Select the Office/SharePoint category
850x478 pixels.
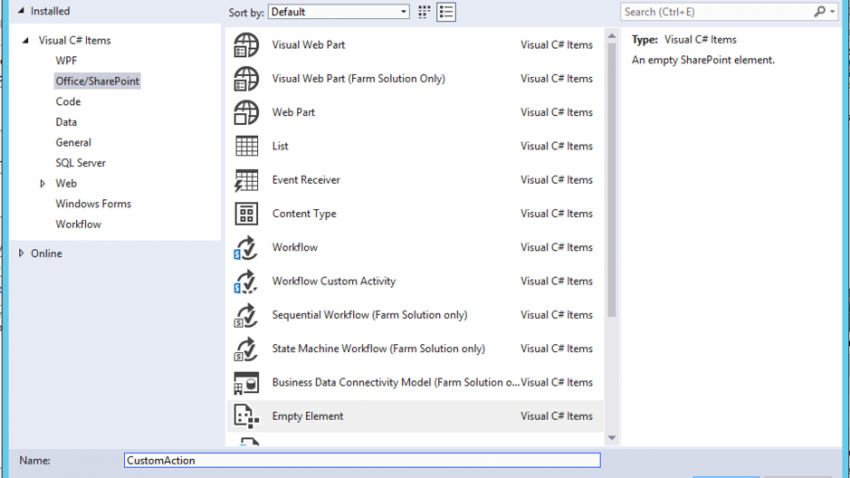click(98, 81)
